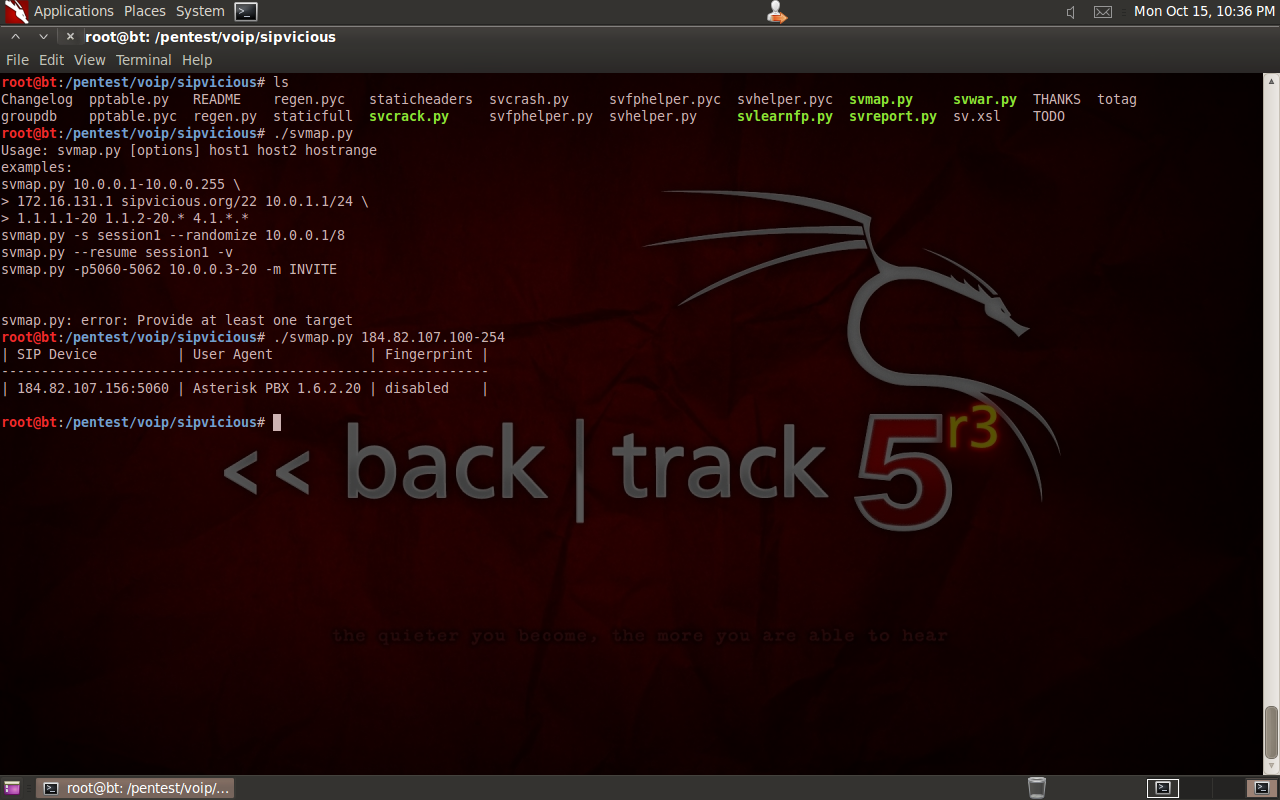Viewport: 1280px width, 800px height.
Task: Click the svlearnfp.py file name
Action: click(x=785, y=116)
